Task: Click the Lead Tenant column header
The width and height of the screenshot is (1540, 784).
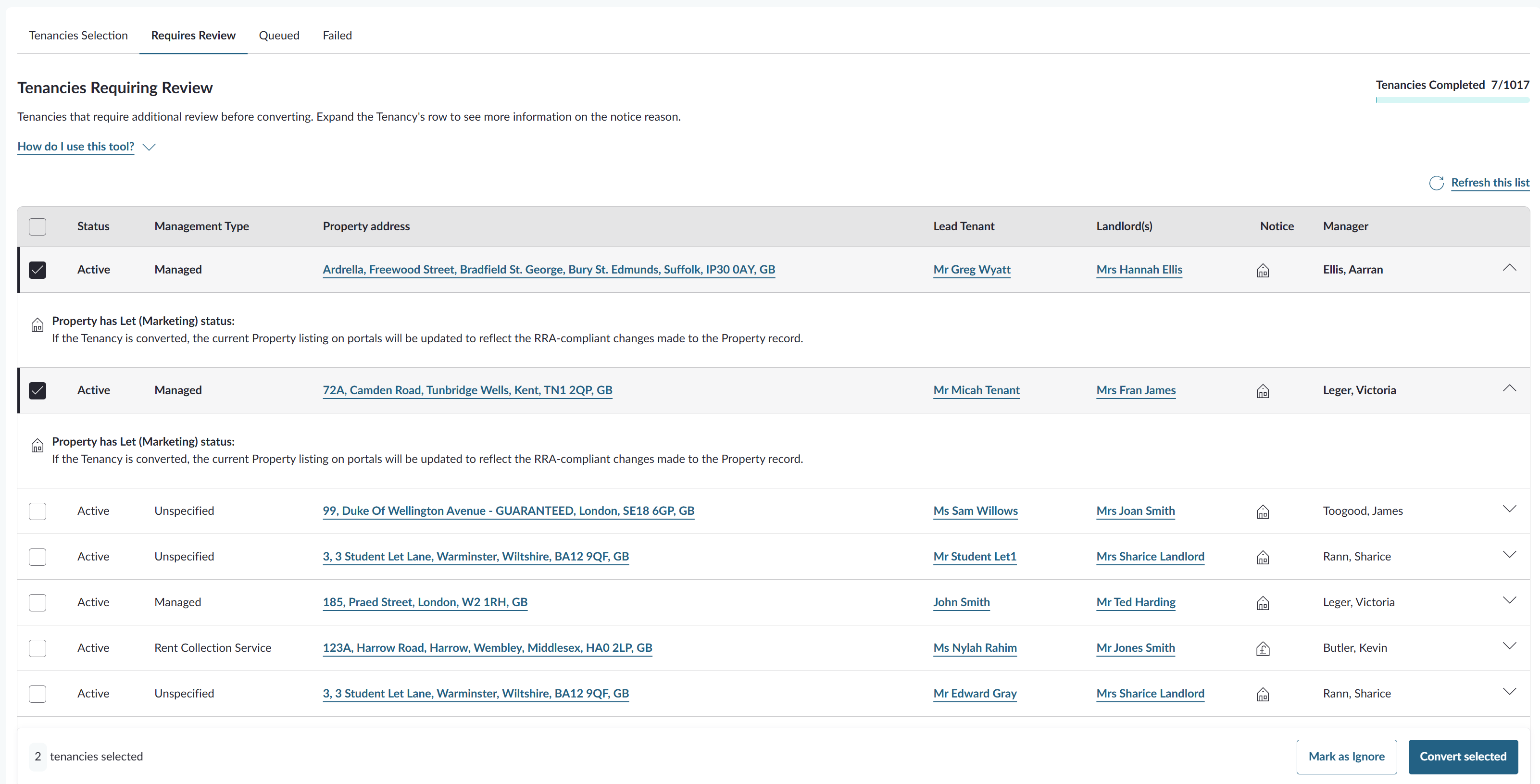Action: click(x=964, y=226)
